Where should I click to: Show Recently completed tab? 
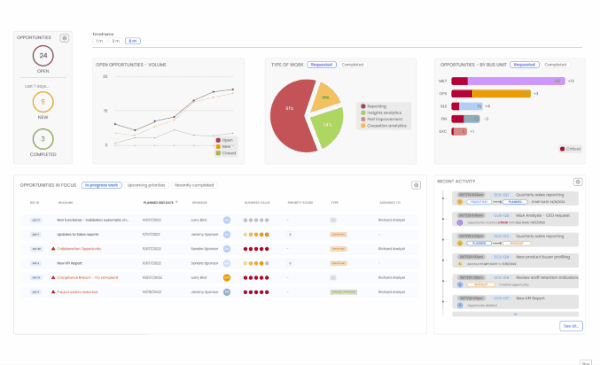[x=194, y=185]
